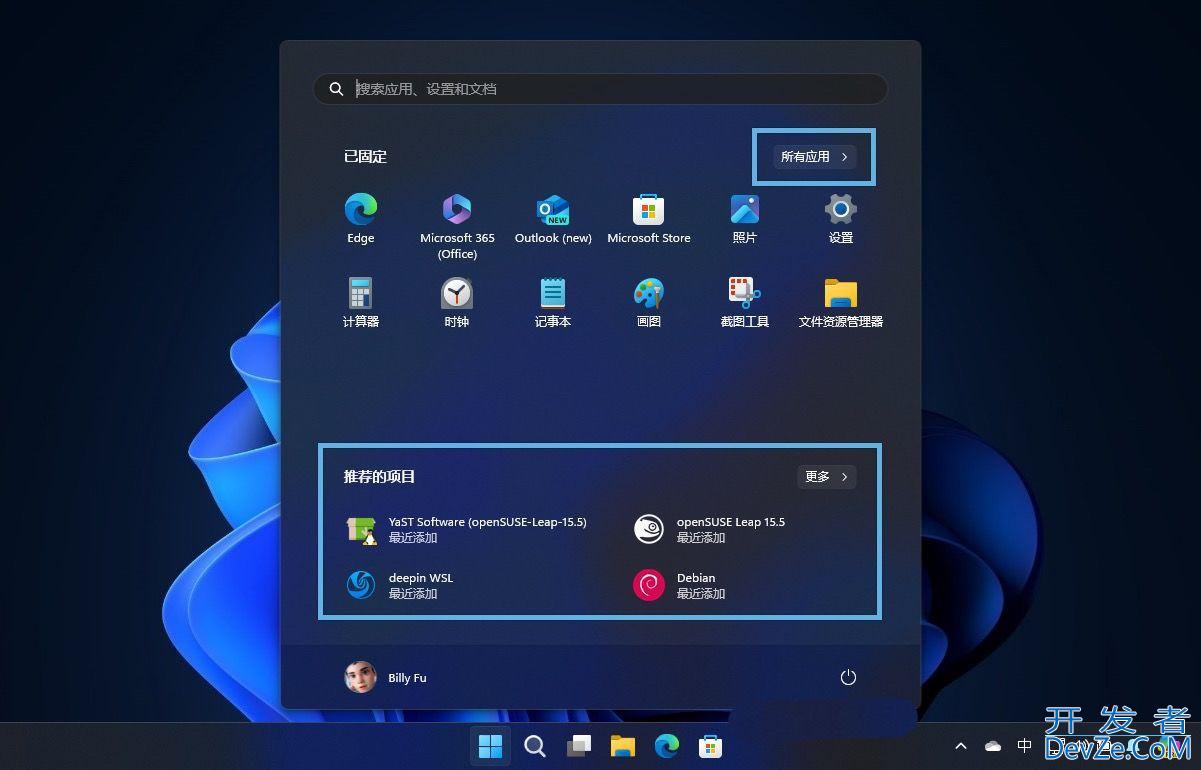Open File Explorer from the taskbar
Screen dimensions: 1201x770
tap(623, 746)
